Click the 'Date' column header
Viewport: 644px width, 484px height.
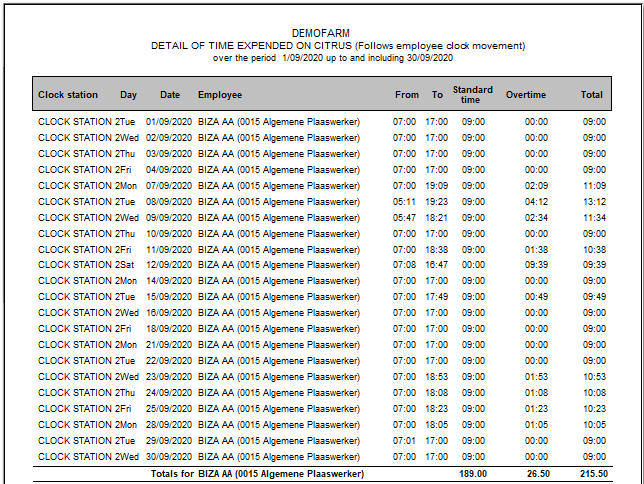click(170, 95)
